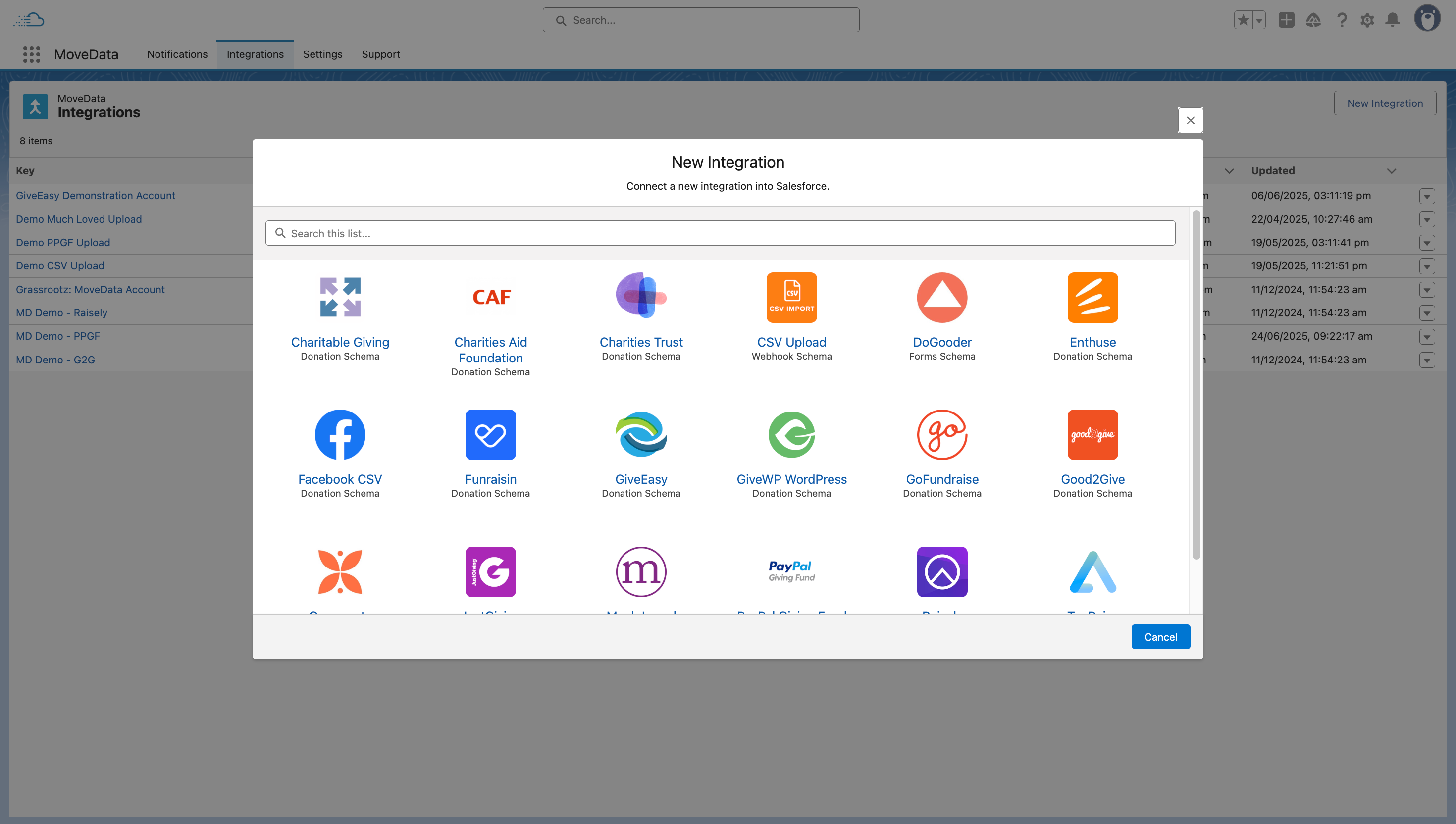Open the Charities Trust link
1456x824 pixels.
tap(640, 342)
